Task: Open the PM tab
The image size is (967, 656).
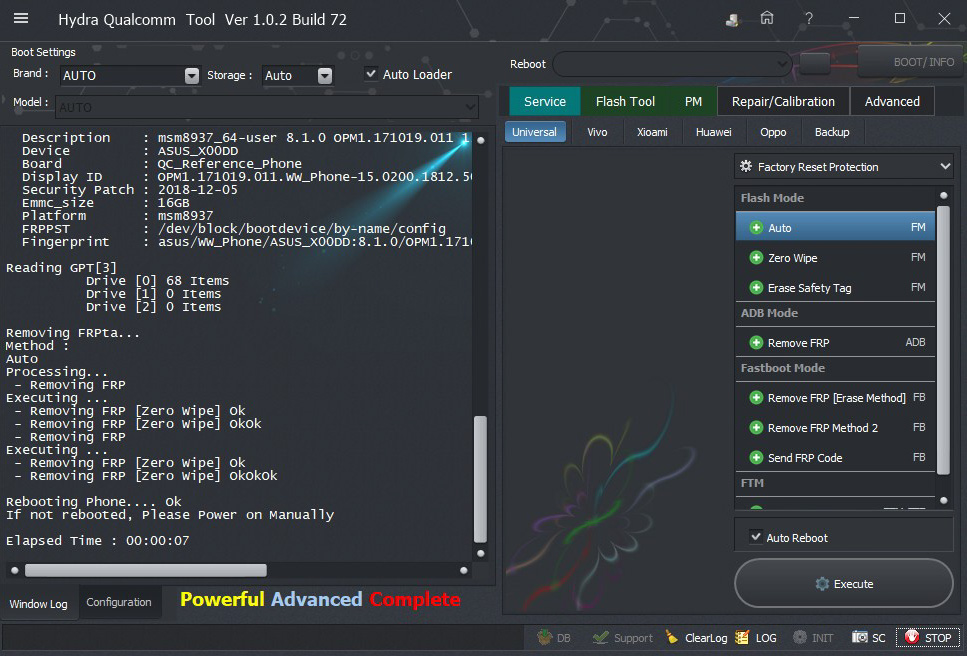Action: click(693, 101)
